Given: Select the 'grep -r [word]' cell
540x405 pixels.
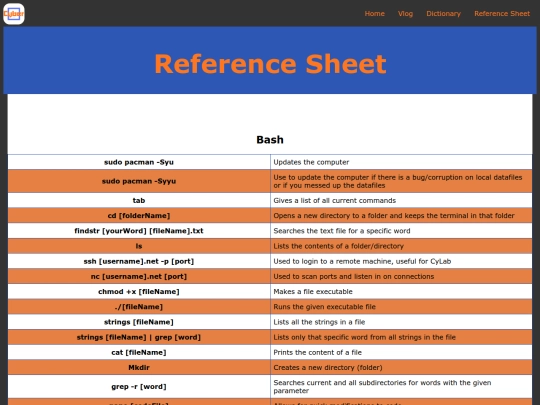Looking at the screenshot, I should [139, 387].
